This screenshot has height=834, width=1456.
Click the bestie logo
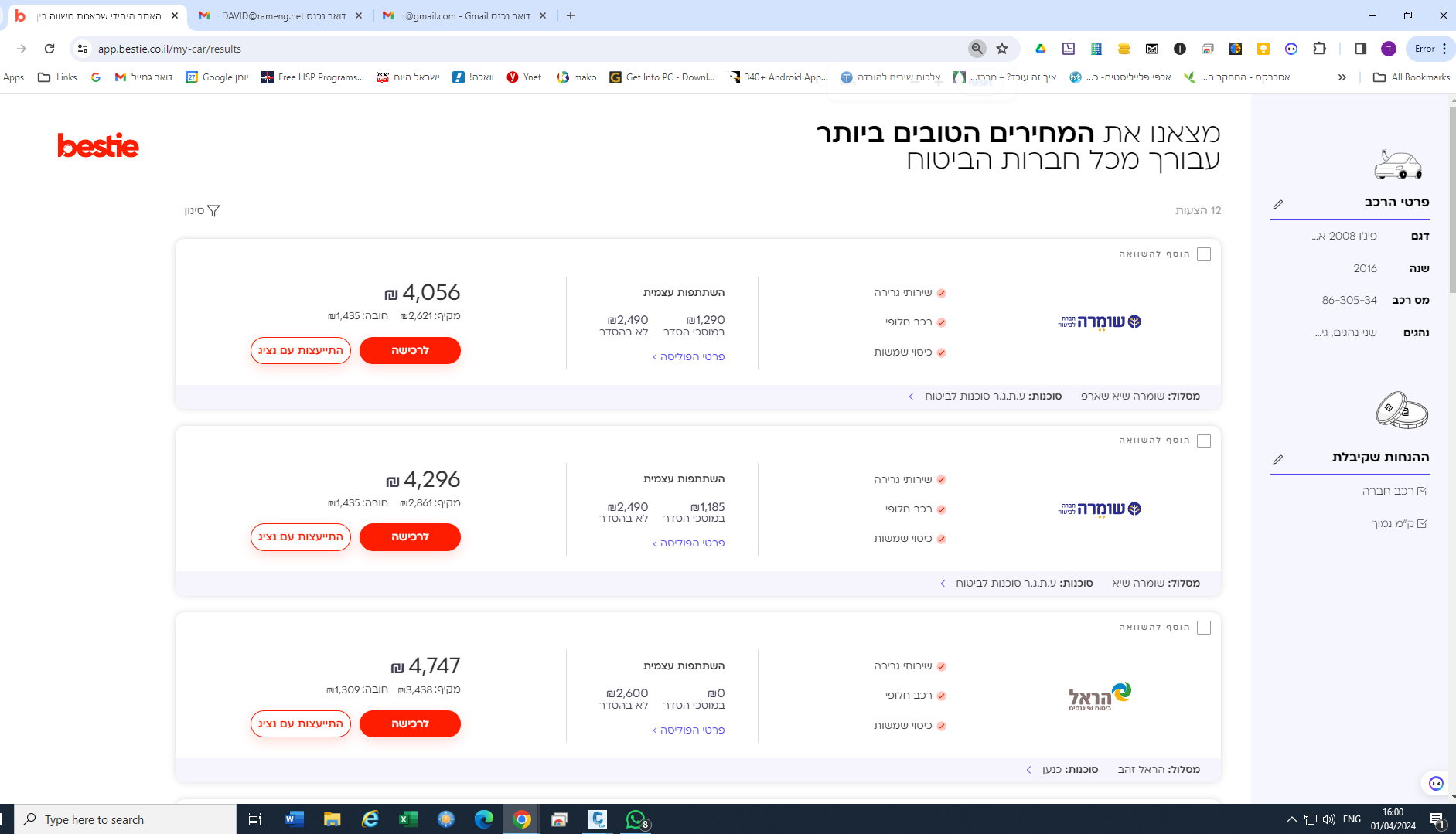97,146
